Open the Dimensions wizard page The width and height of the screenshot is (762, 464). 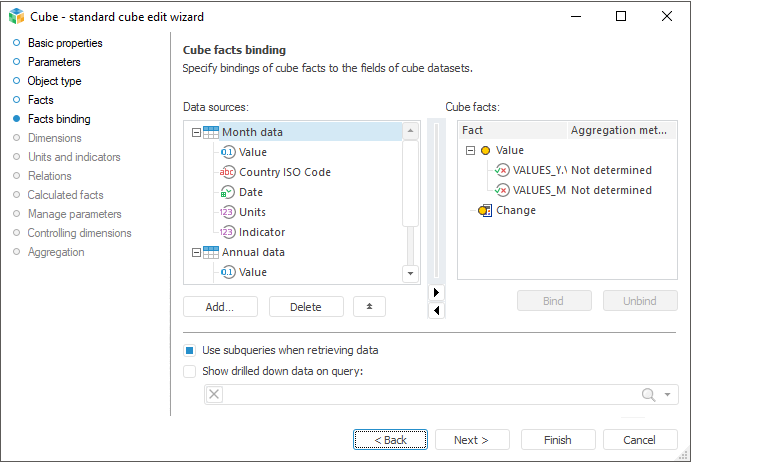click(54, 138)
